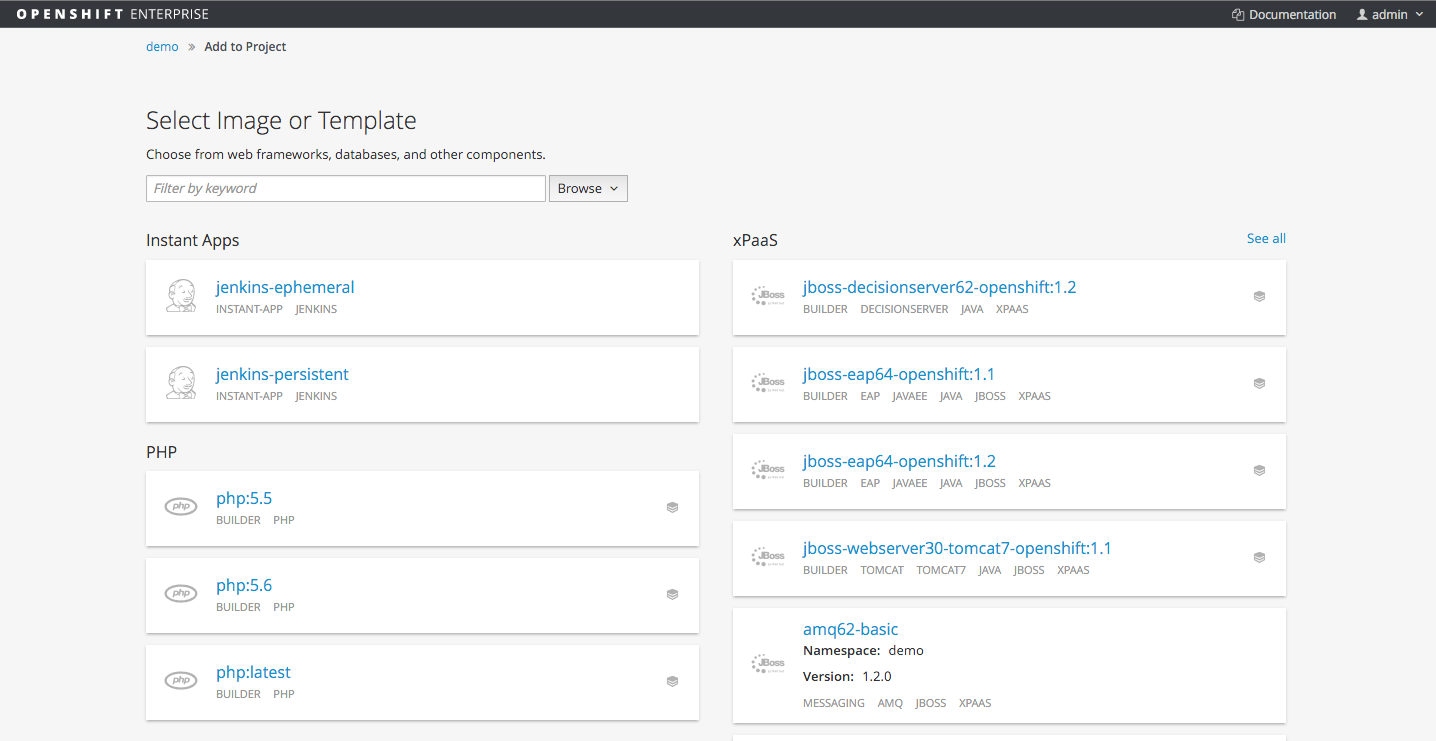Image resolution: width=1436 pixels, height=741 pixels.
Task: Select jboss-webserver30-tomcat7-openshift:1.1 image
Action: coord(957,548)
